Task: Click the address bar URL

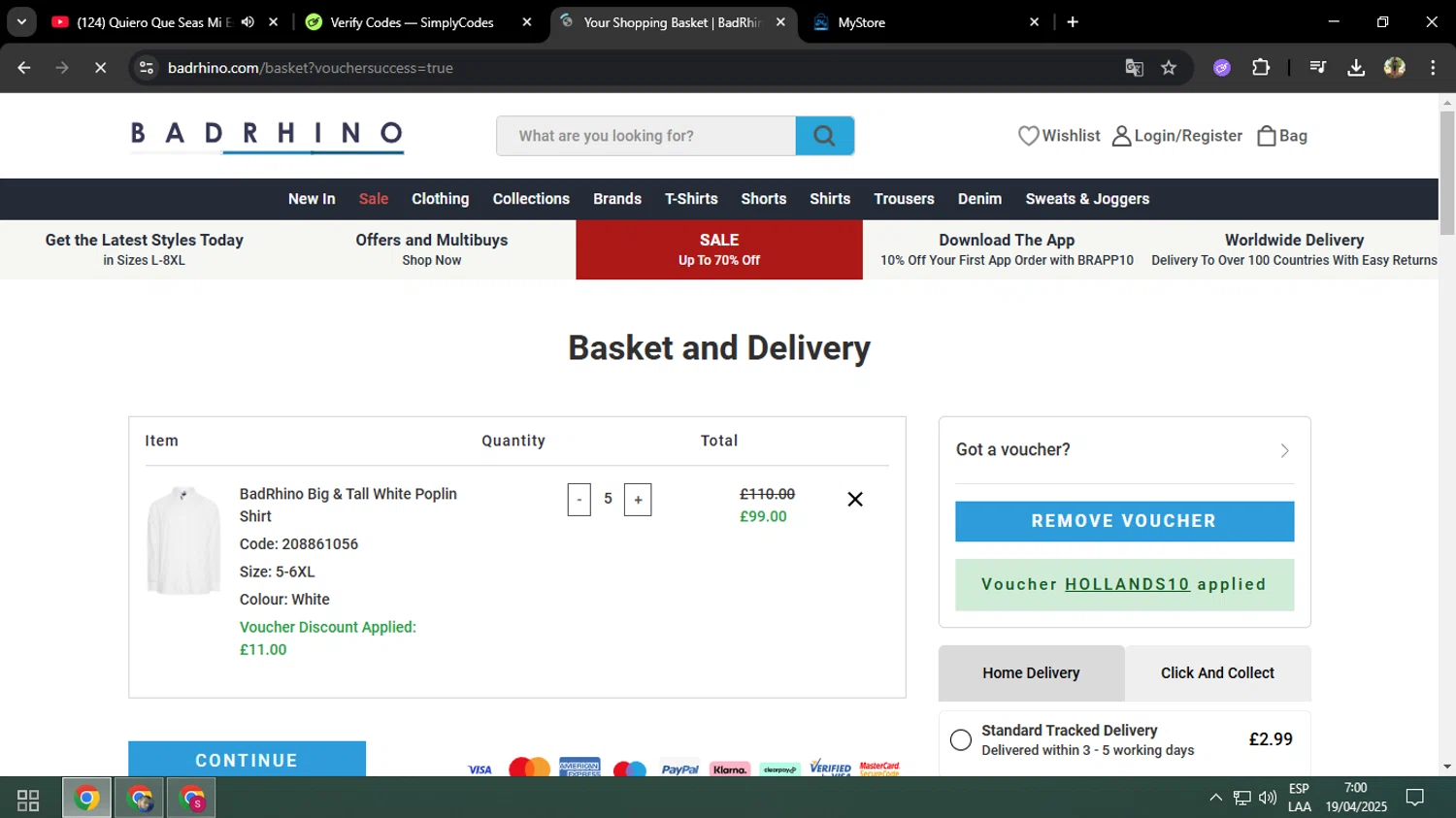Action: click(x=311, y=68)
